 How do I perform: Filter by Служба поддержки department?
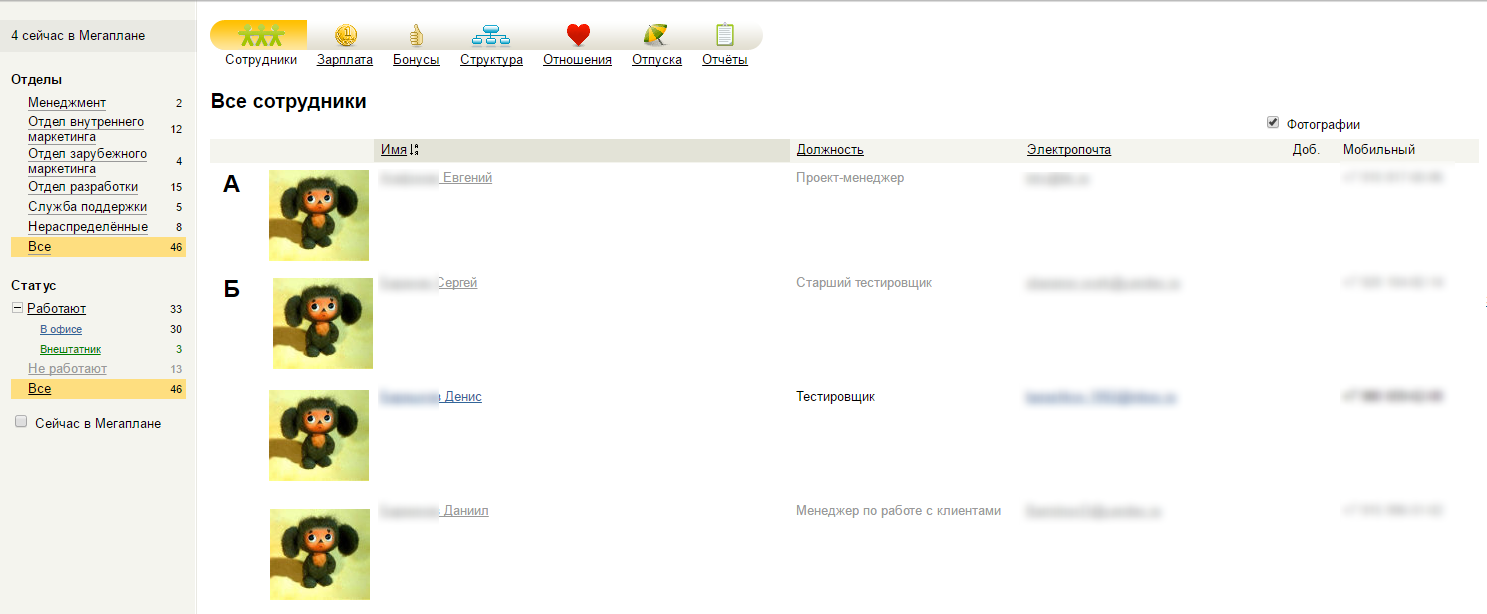pos(87,207)
